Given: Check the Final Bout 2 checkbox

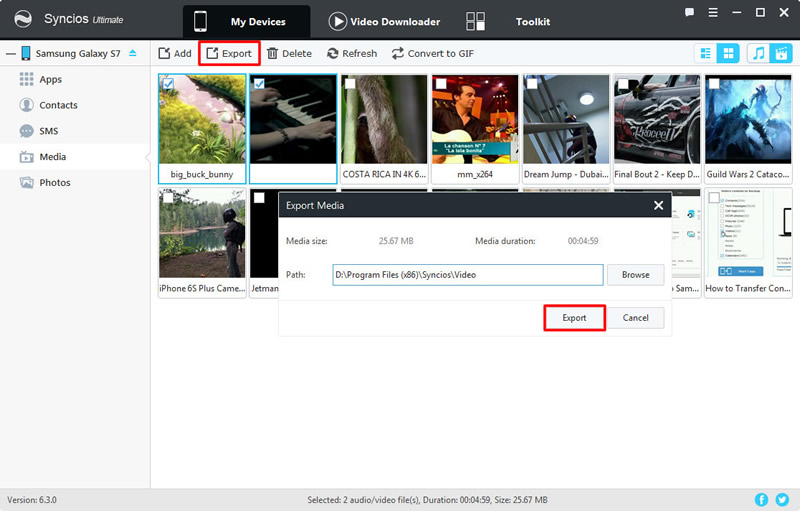Looking at the screenshot, I should 623,84.
